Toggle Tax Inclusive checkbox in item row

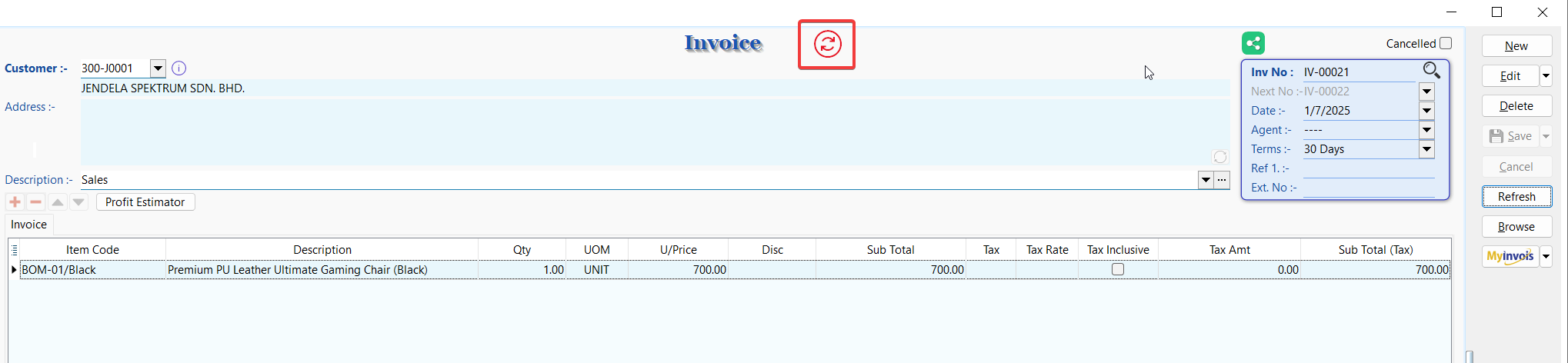click(x=1118, y=270)
